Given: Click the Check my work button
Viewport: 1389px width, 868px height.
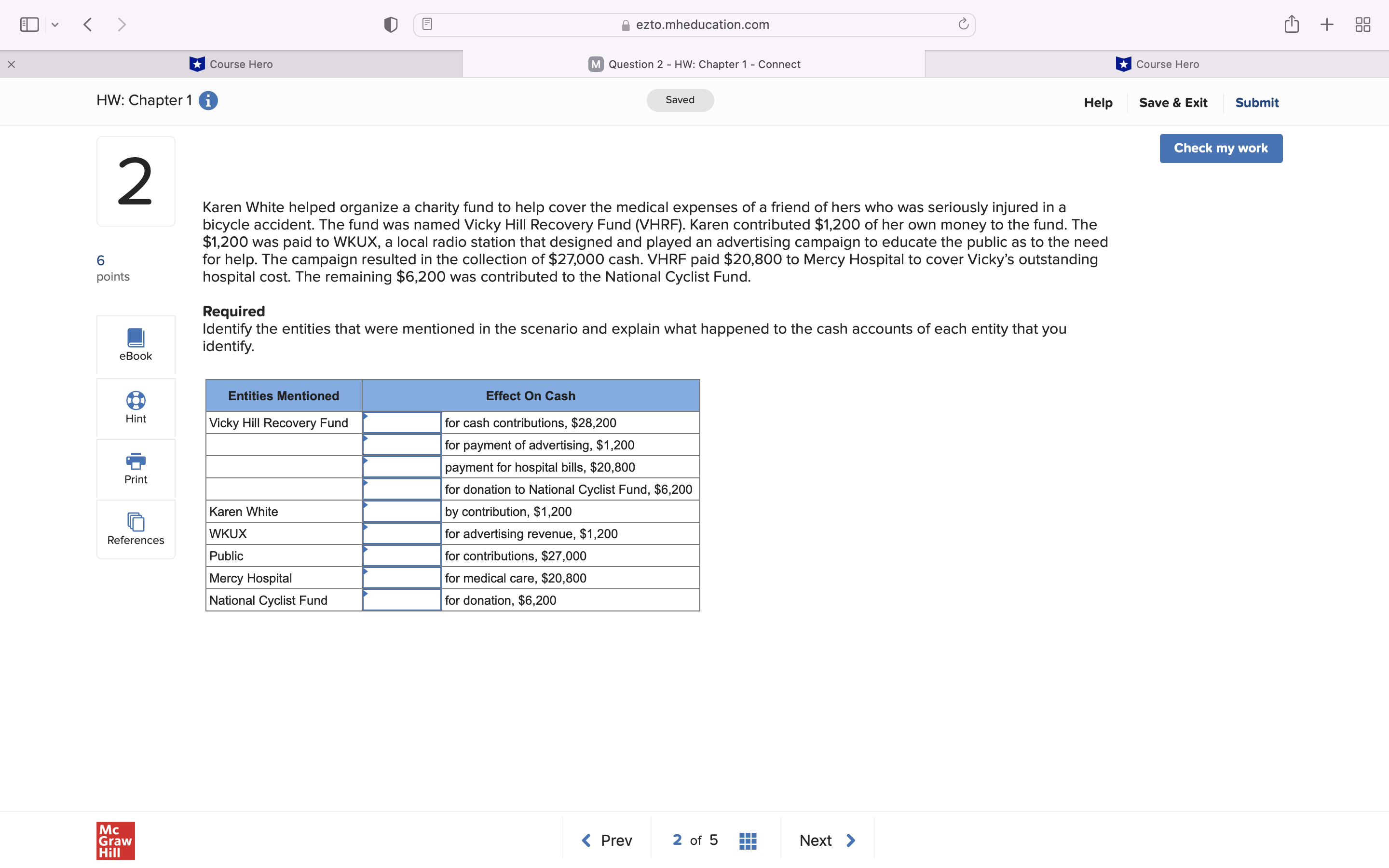Looking at the screenshot, I should click(x=1221, y=148).
